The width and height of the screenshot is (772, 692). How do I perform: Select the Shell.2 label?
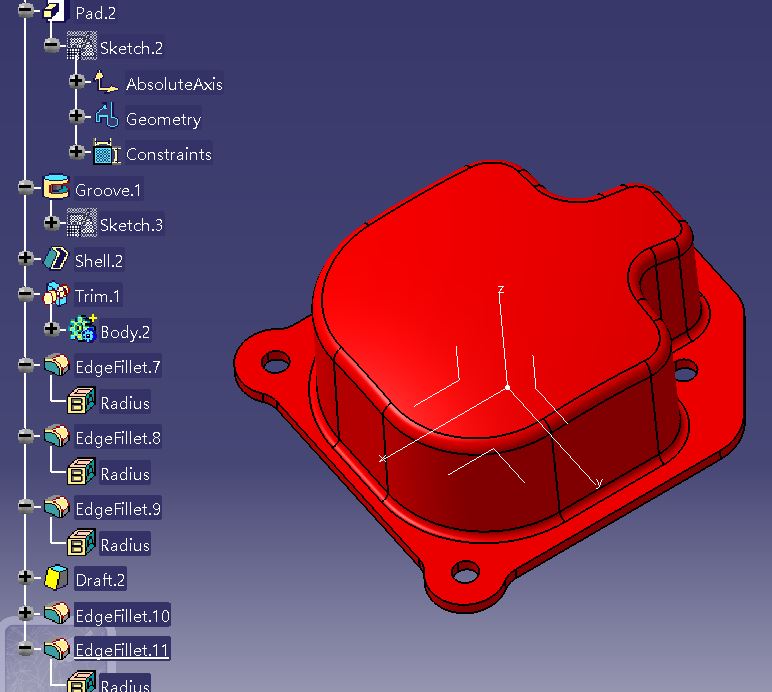(x=98, y=261)
